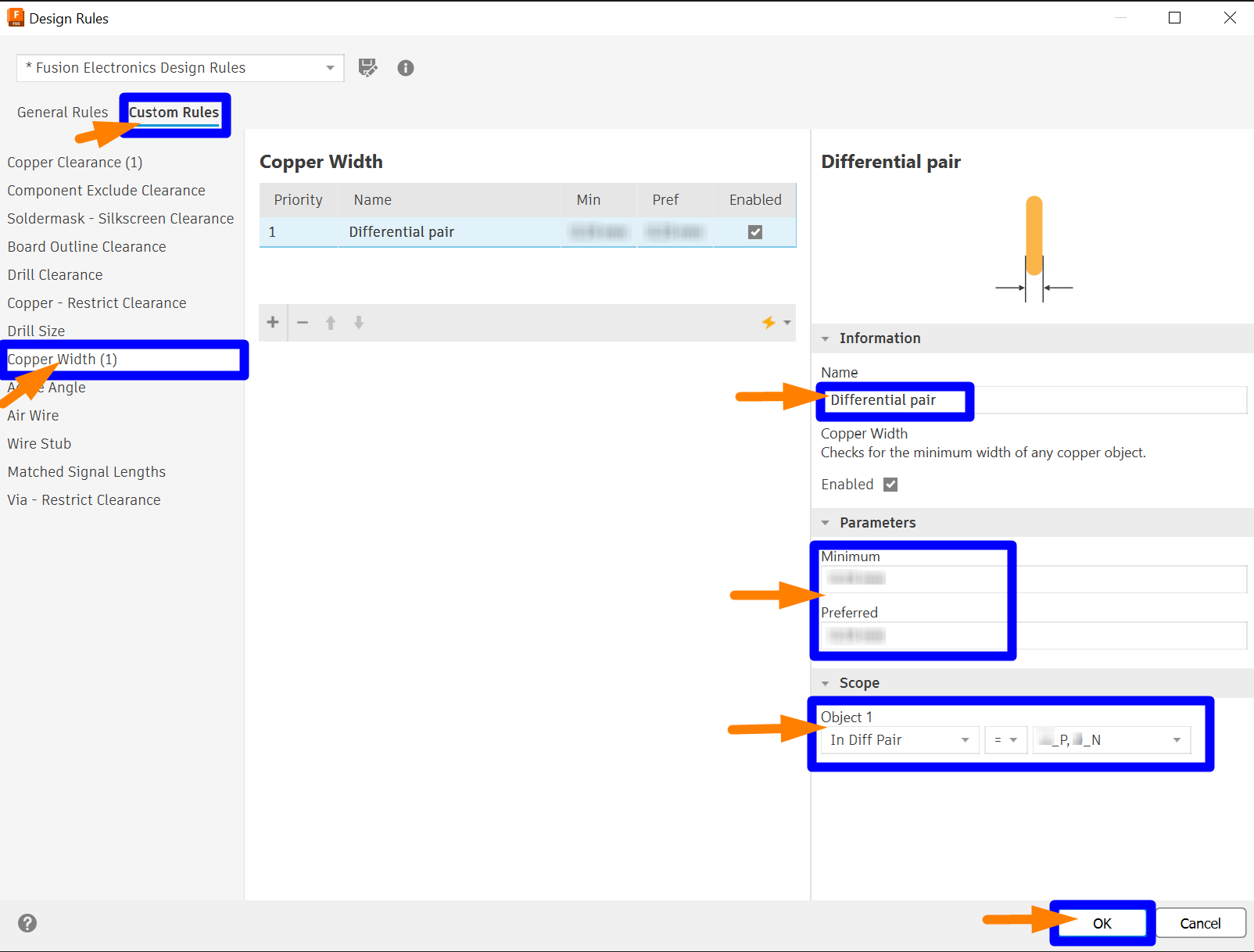Uncheck Enabled for the Differential pair rule row
This screenshot has height=952, width=1254.
click(754, 231)
